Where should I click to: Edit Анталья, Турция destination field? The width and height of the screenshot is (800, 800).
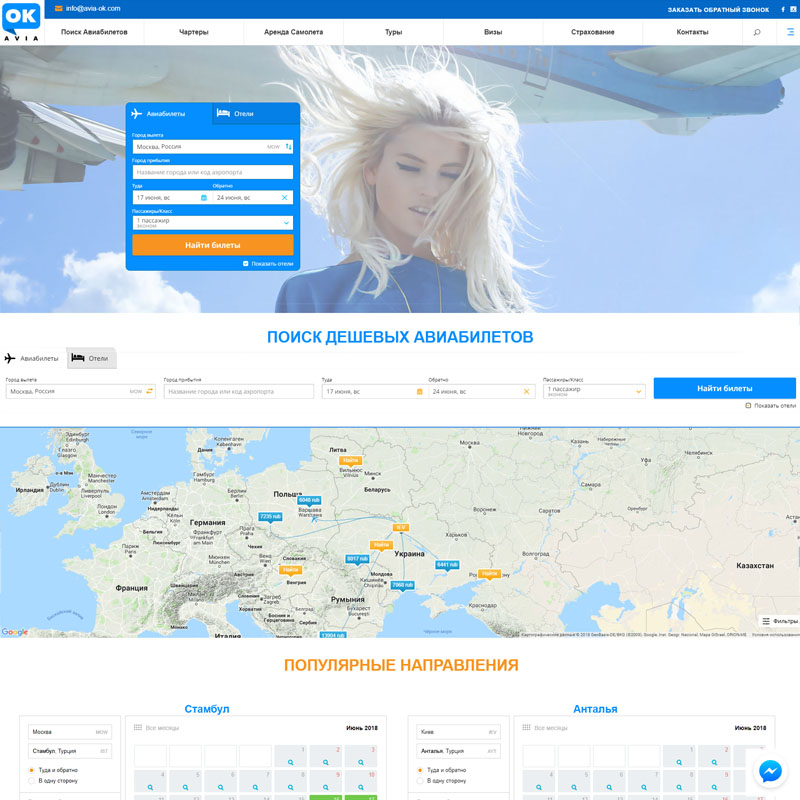[458, 751]
